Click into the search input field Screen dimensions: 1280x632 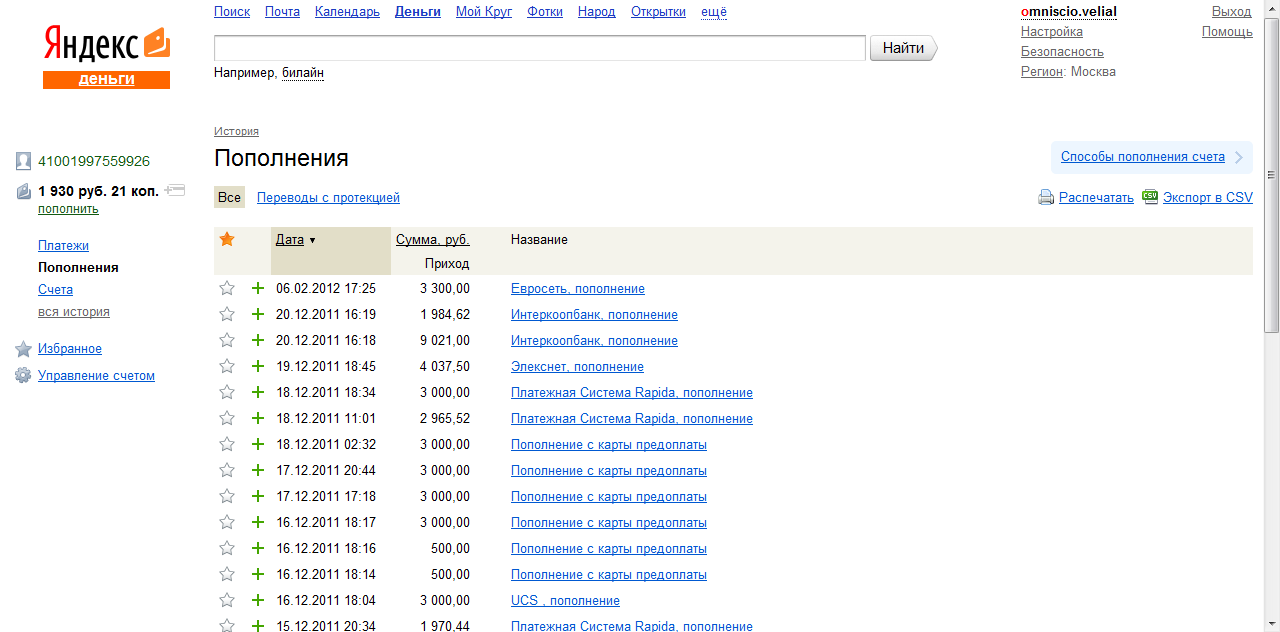[540, 48]
